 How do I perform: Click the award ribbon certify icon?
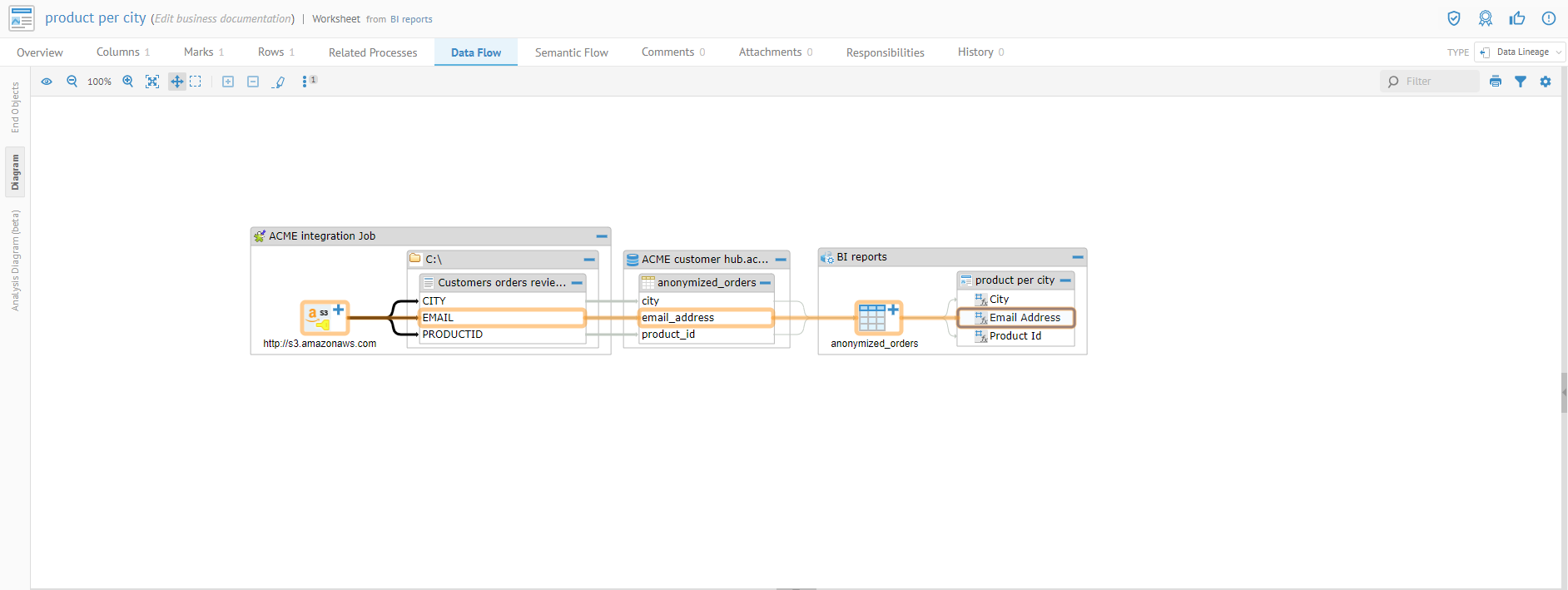(1486, 18)
